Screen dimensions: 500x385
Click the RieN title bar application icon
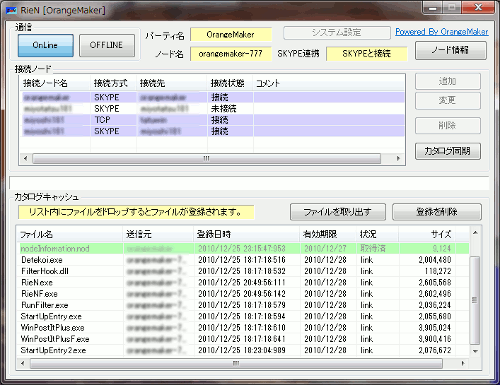pyautogui.click(x=12, y=11)
